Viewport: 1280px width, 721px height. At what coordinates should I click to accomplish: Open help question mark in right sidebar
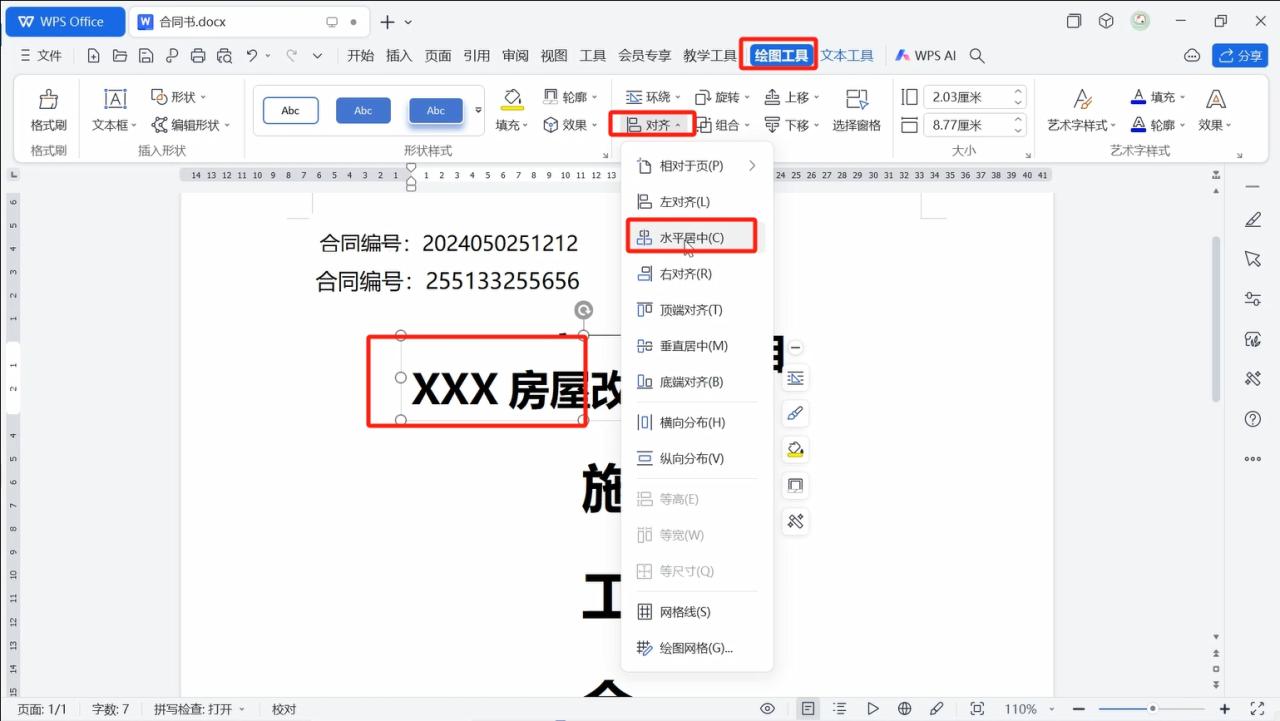tap(1253, 419)
